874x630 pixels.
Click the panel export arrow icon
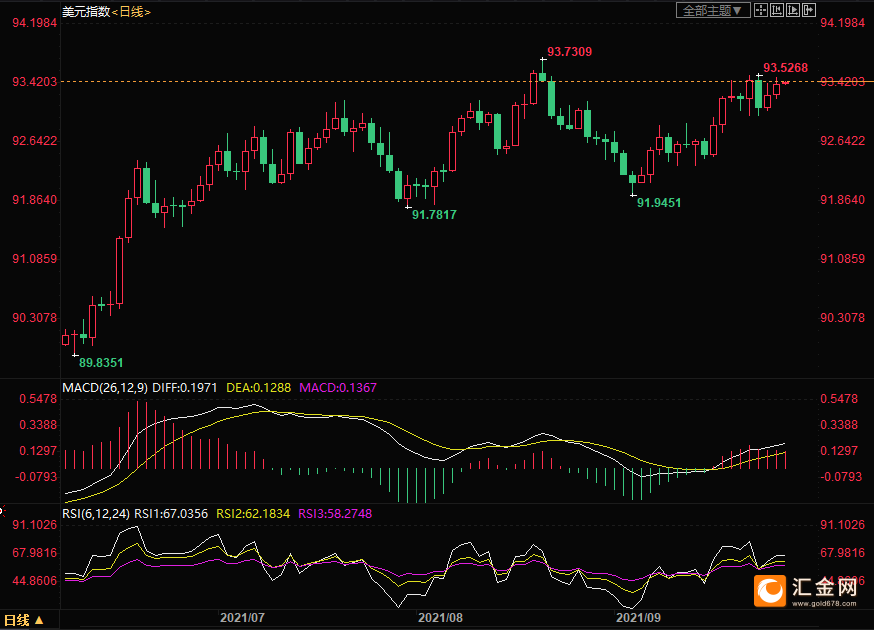point(809,10)
